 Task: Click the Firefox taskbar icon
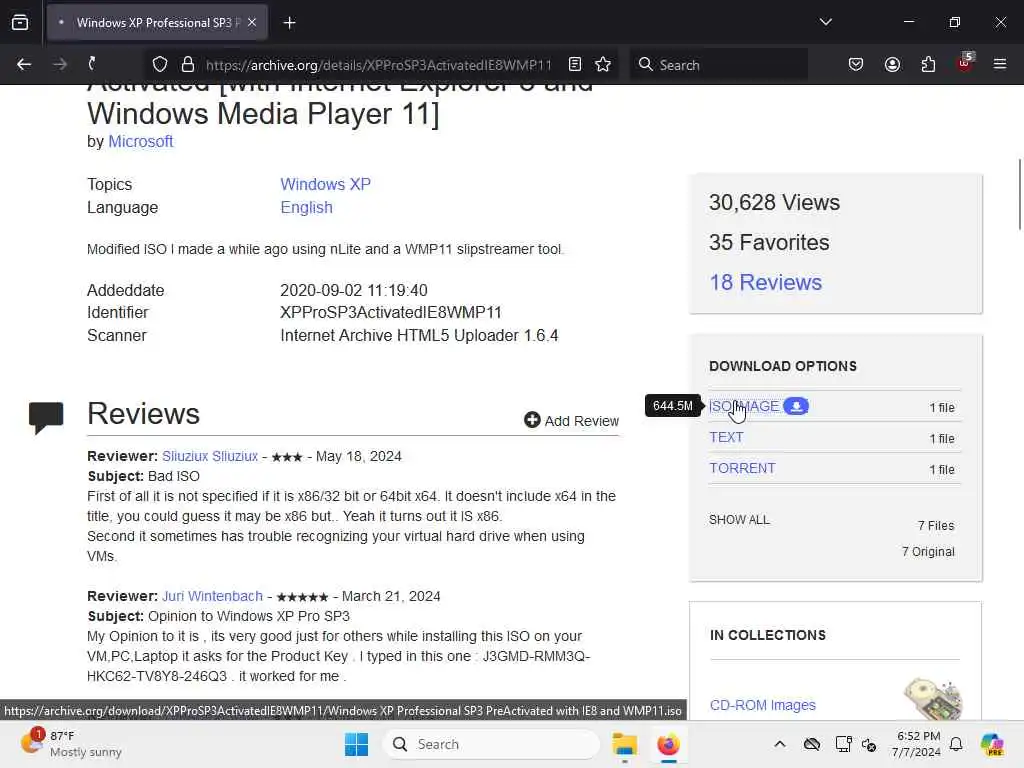(x=668, y=744)
